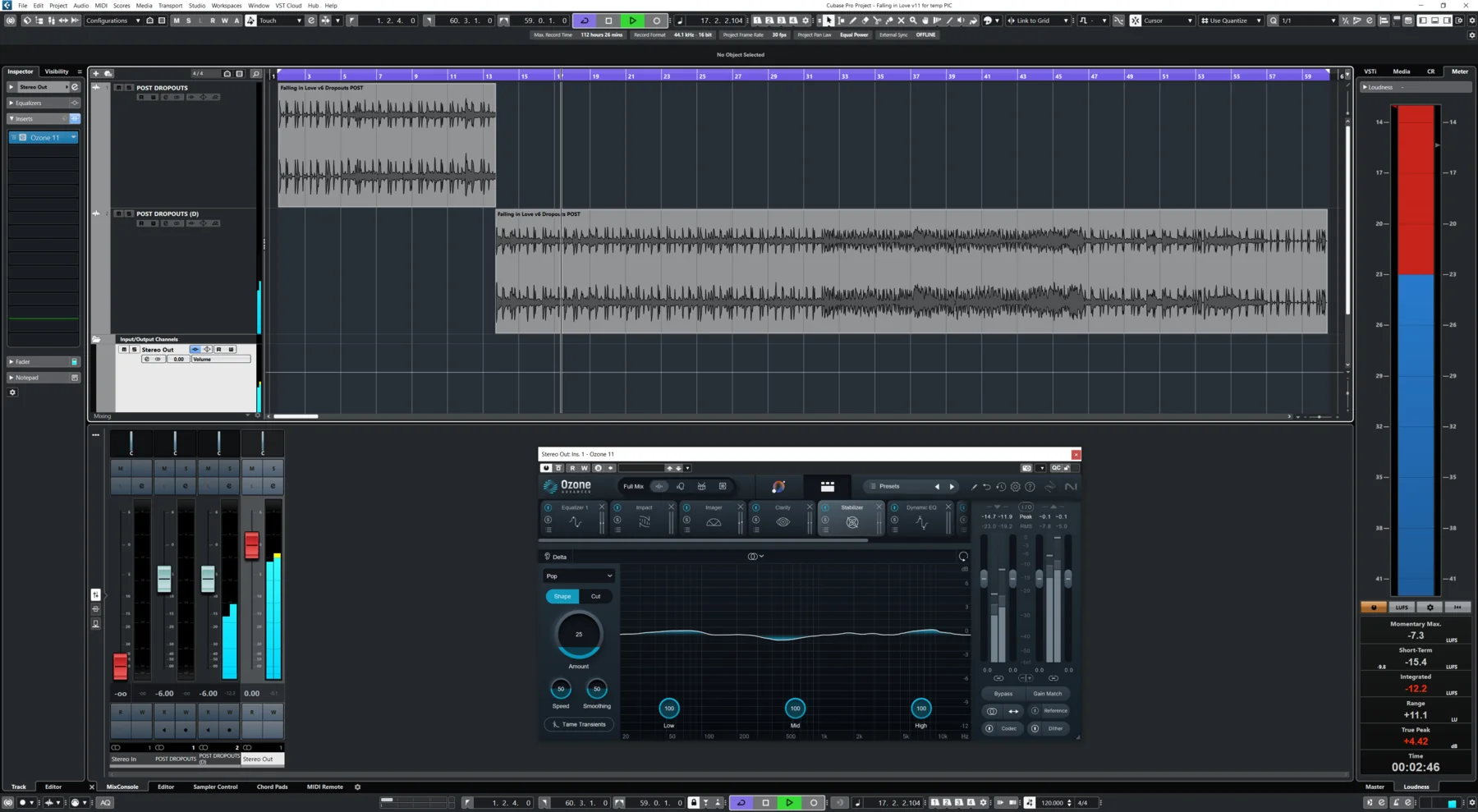Open the Link to Grid snap dropdown
This screenshot has width=1478, height=812.
[x=1039, y=21]
